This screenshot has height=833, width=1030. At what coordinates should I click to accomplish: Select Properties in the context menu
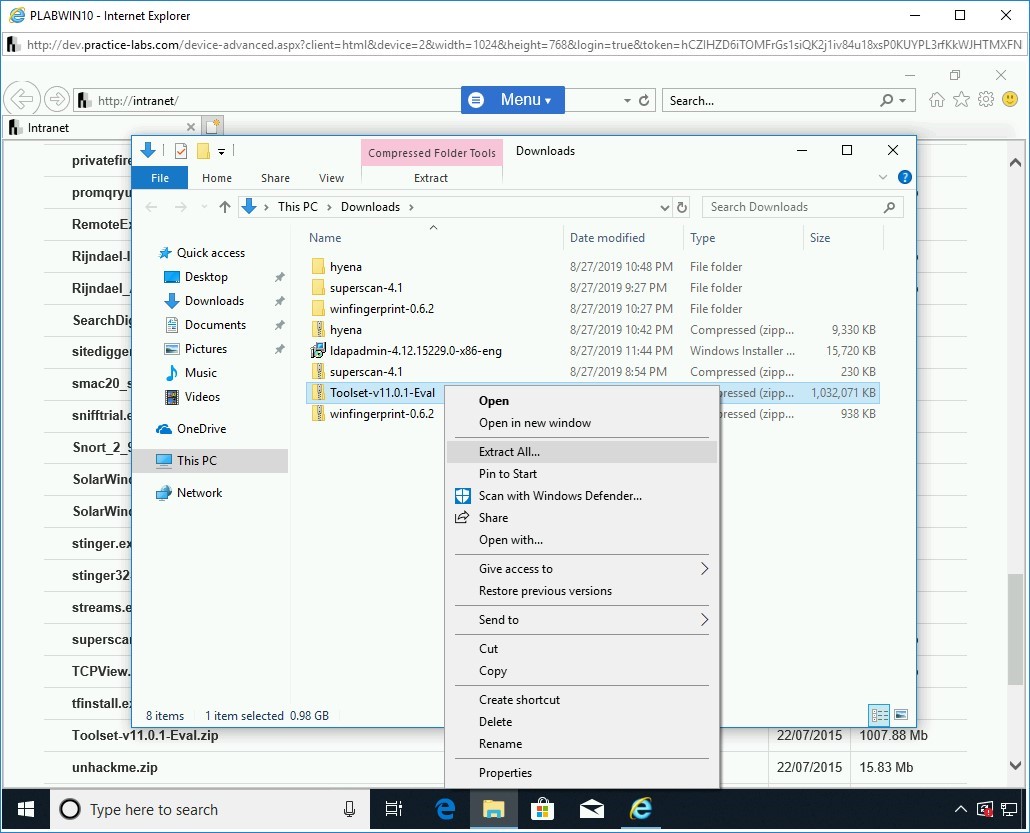(505, 773)
